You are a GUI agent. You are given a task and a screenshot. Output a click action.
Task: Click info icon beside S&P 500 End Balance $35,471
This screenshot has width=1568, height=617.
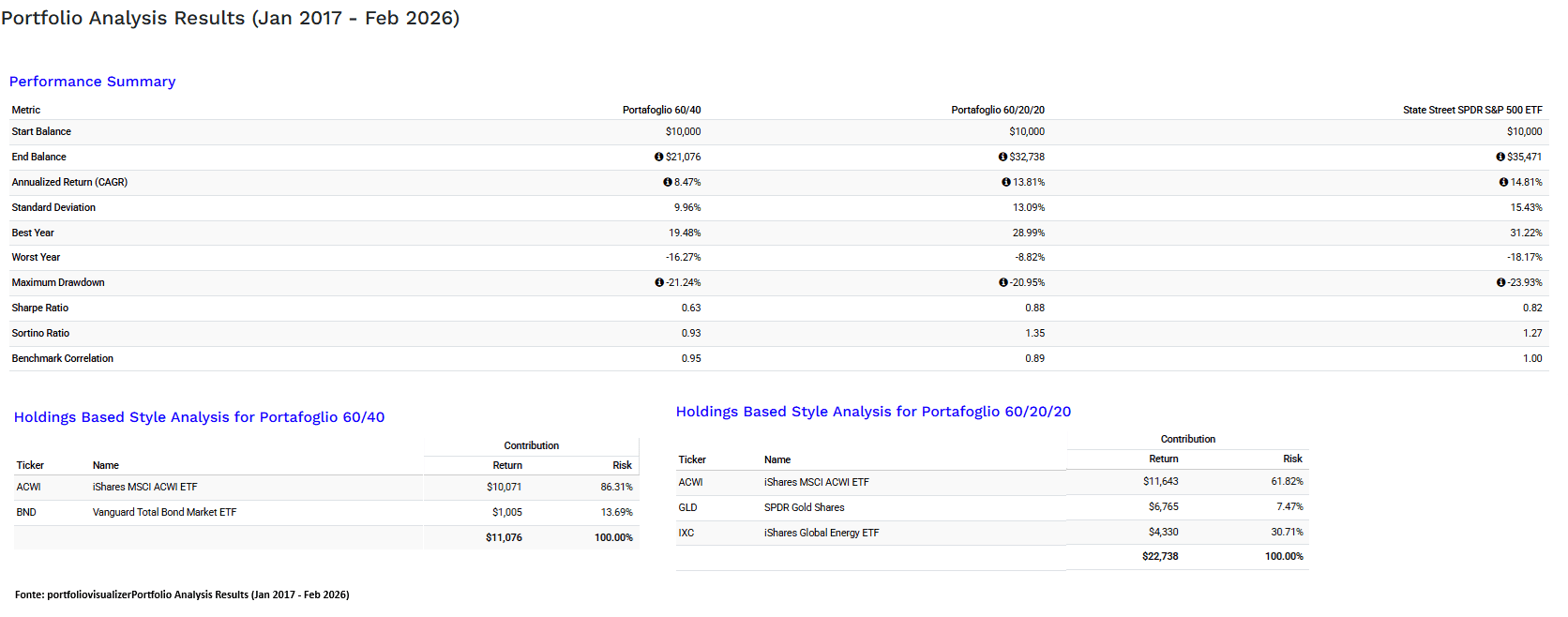pyautogui.click(x=1500, y=158)
